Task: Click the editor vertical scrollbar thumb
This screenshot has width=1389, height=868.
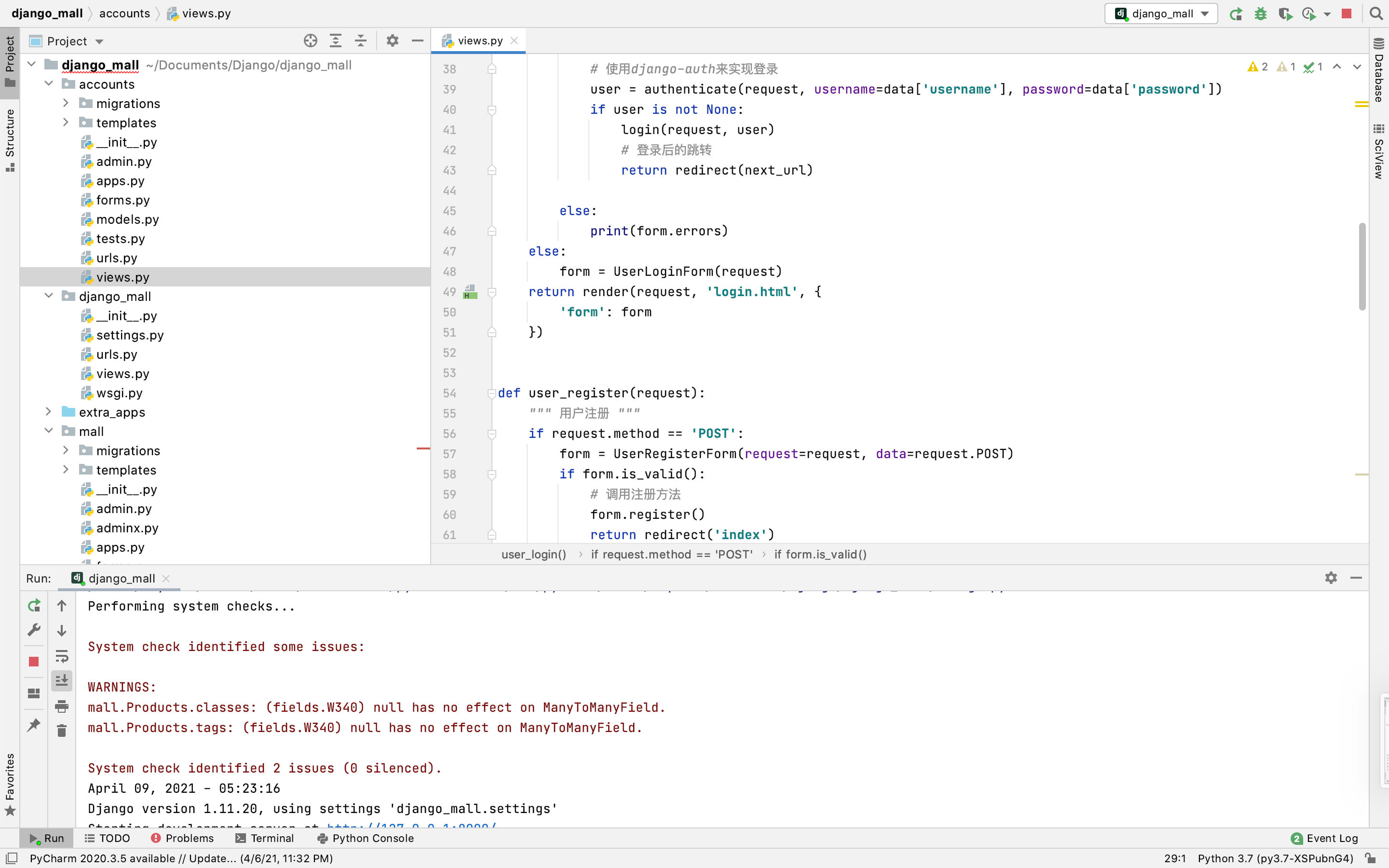Action: tap(1362, 267)
